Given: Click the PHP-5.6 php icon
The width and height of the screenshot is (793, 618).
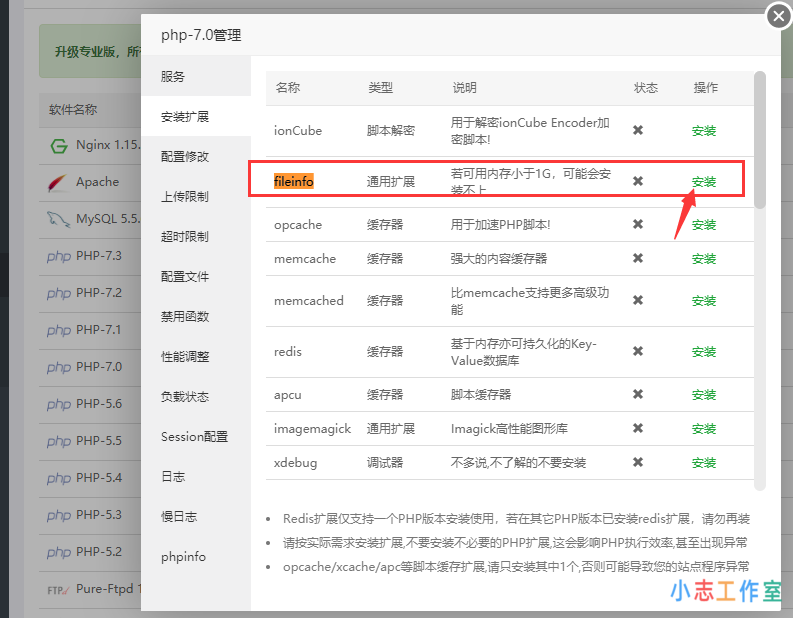Looking at the screenshot, I should (59, 404).
